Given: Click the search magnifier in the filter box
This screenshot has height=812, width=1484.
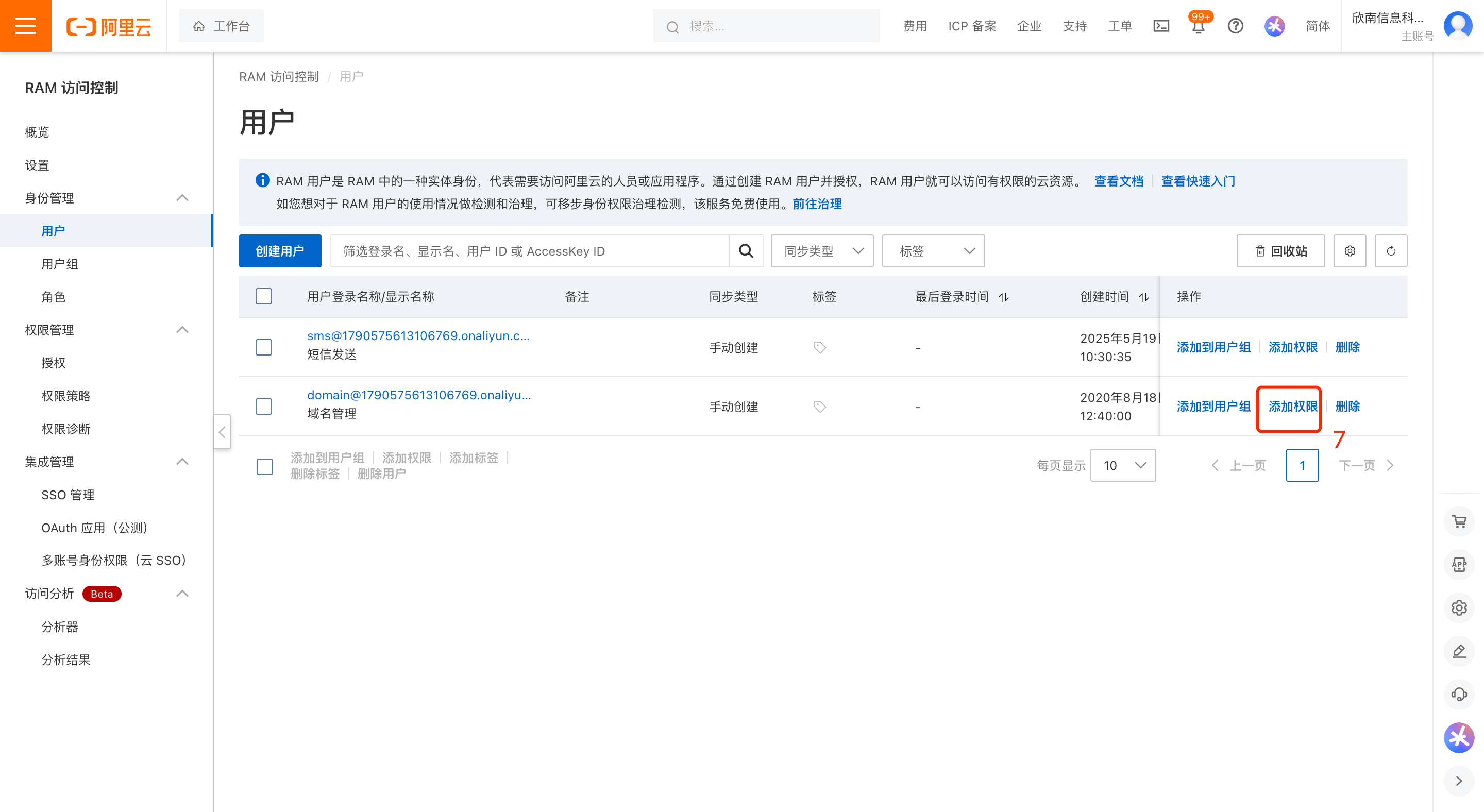Looking at the screenshot, I should click(x=746, y=251).
